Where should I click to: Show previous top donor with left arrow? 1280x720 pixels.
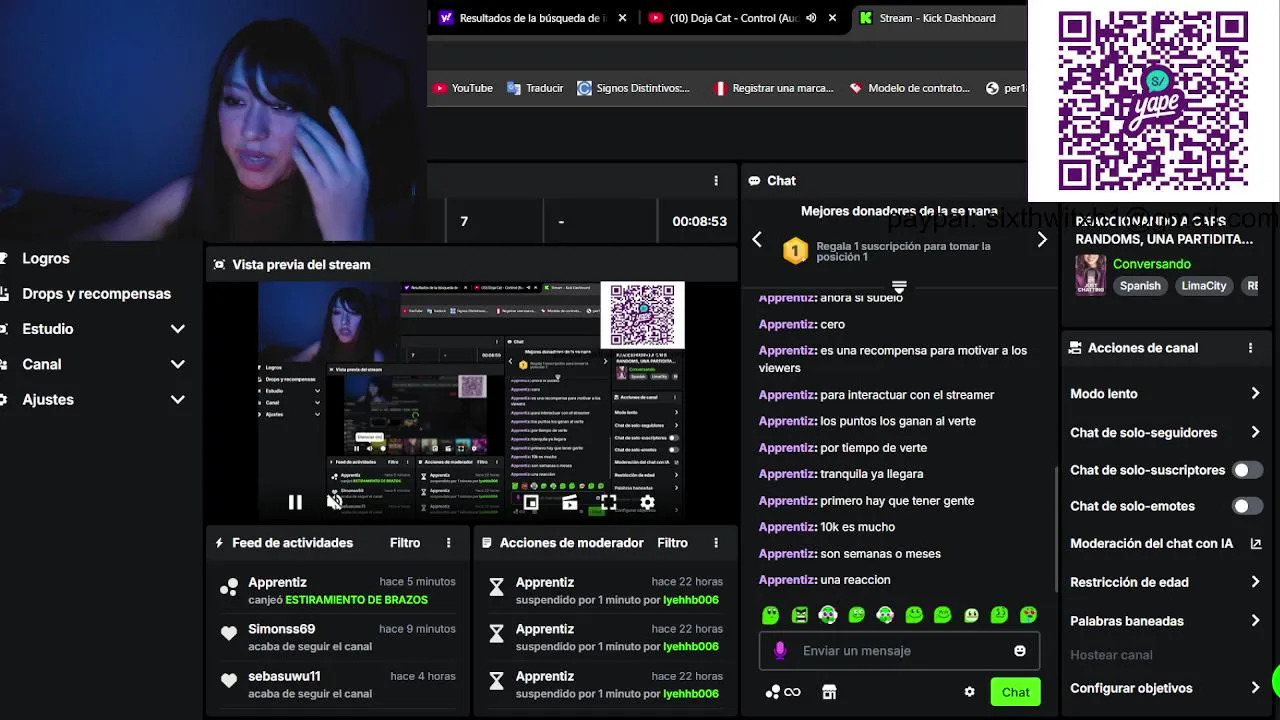757,240
